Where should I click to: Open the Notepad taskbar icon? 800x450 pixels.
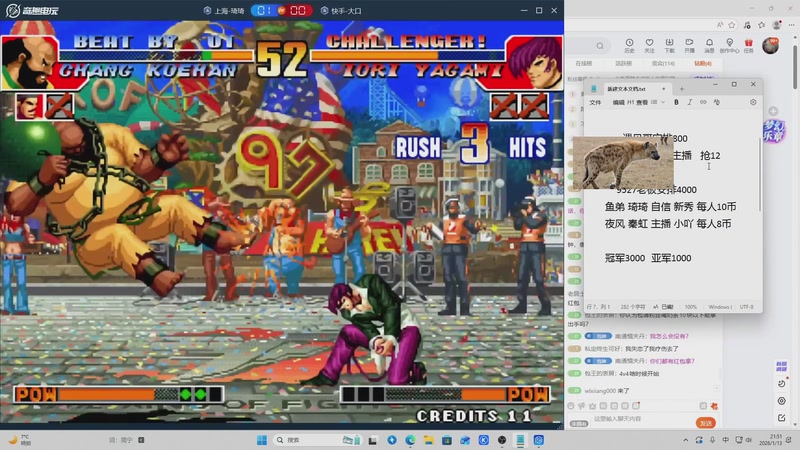(520, 440)
